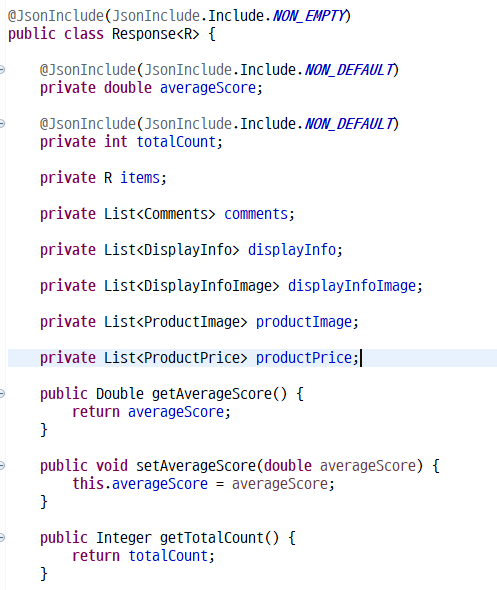Click the this keyword in the setter body

coord(88,484)
